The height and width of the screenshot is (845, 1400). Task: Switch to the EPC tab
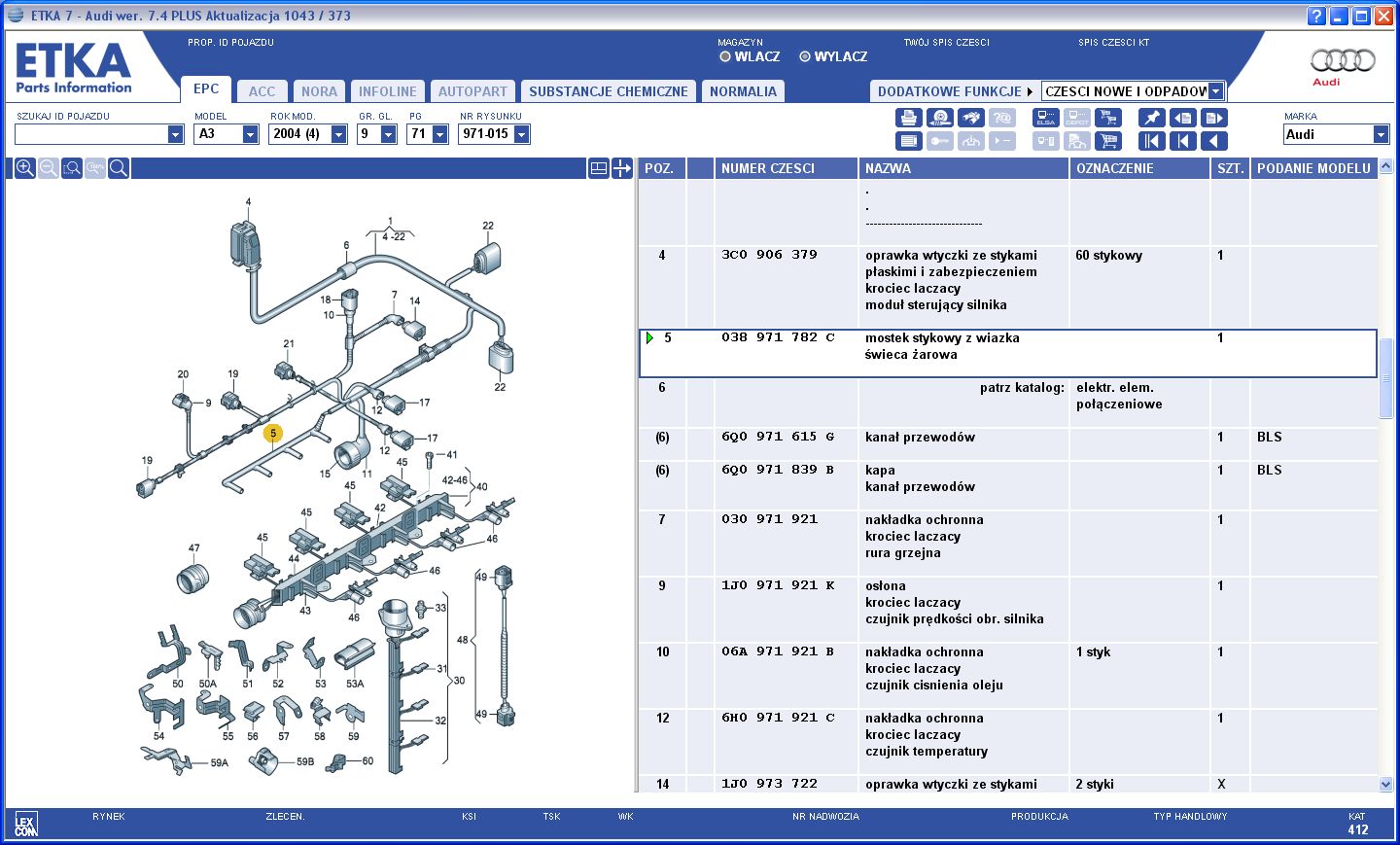(206, 88)
